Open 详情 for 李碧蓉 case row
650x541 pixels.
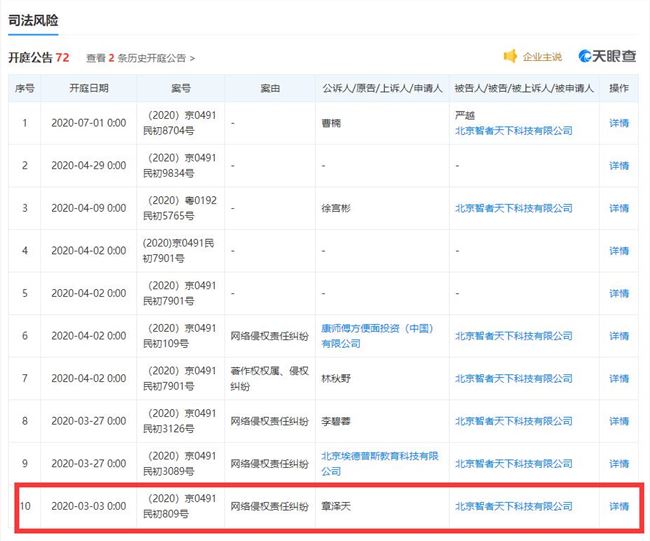(x=619, y=421)
